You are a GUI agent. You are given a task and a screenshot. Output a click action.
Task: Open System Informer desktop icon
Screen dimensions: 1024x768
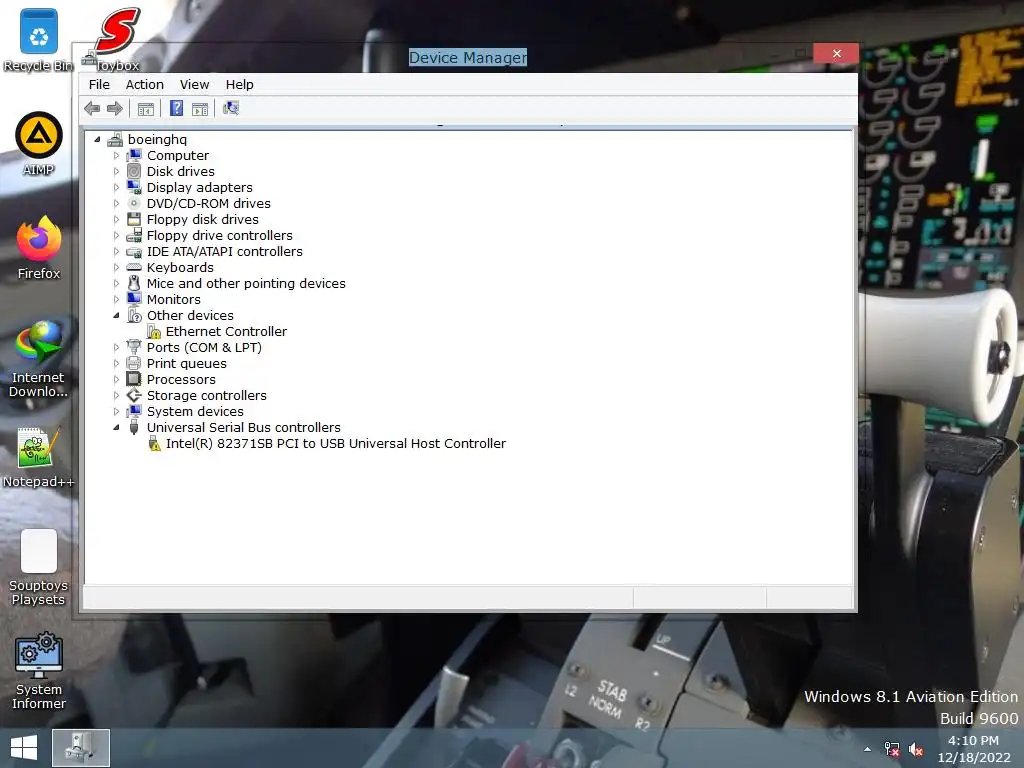(x=39, y=671)
